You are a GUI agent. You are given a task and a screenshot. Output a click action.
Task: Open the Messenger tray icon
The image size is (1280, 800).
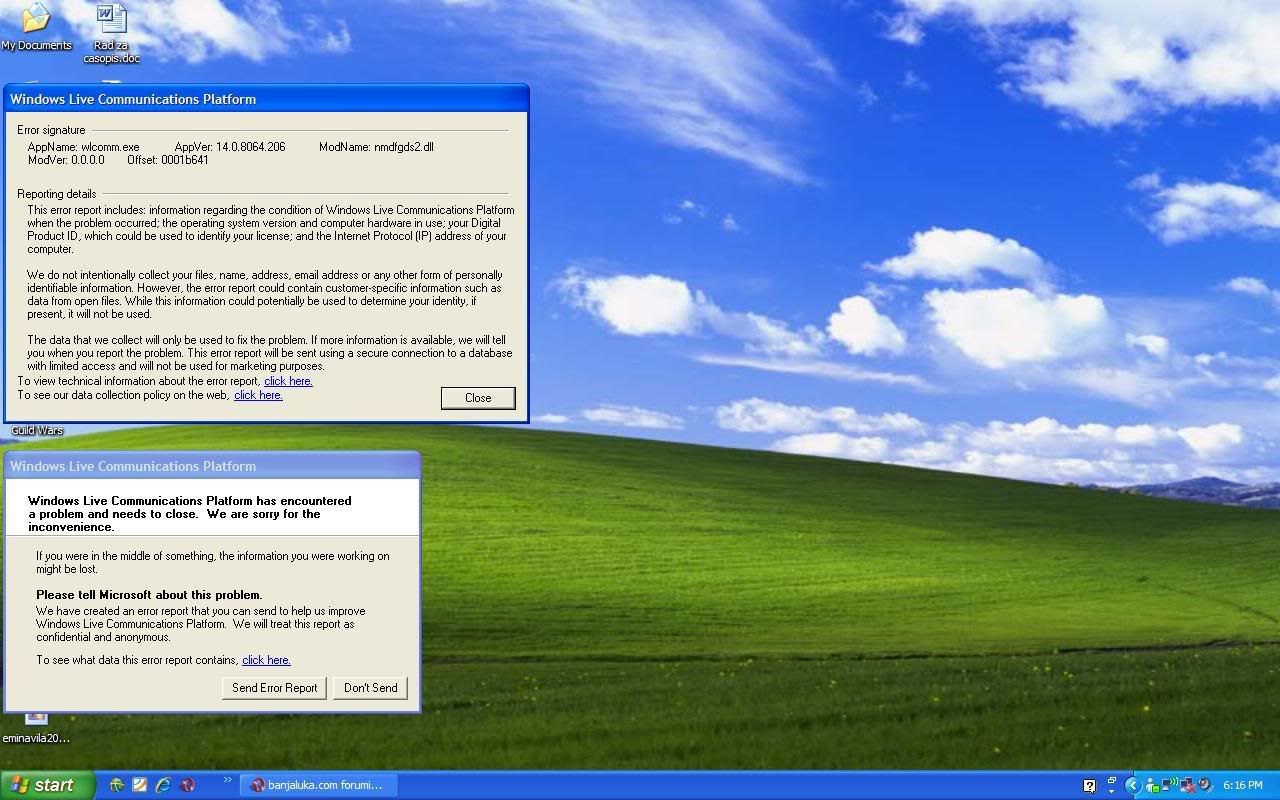point(1152,787)
